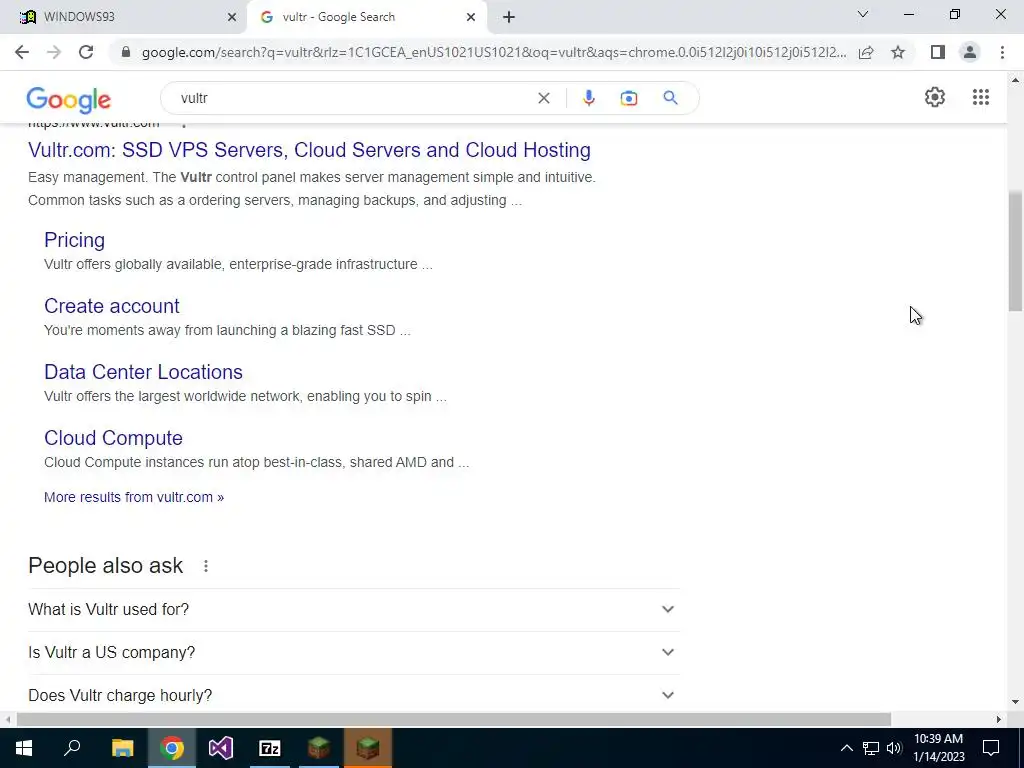Switch to Chrome in the taskbar
1024x768 pixels.
pos(172,748)
